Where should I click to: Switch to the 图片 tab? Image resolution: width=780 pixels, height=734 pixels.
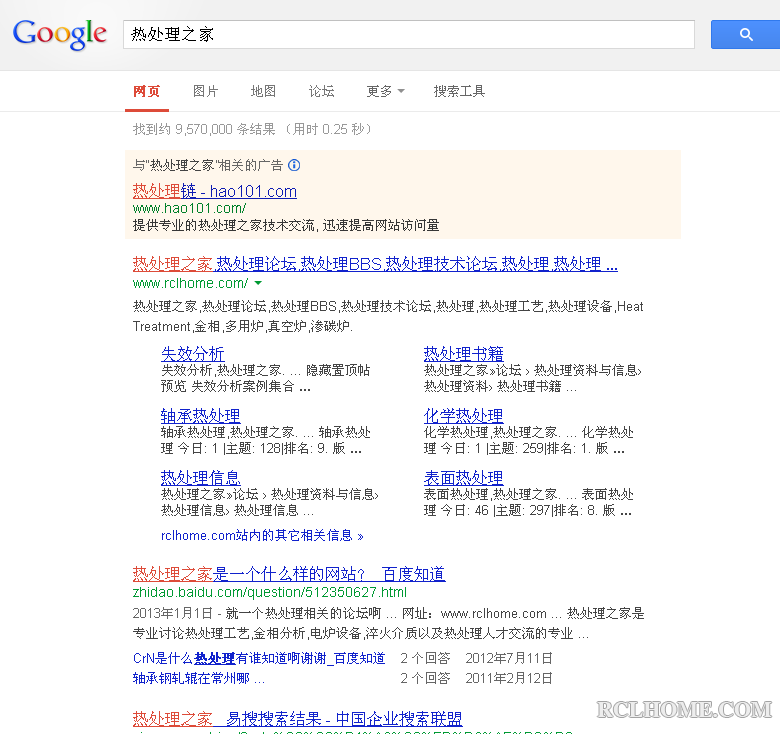click(x=205, y=91)
